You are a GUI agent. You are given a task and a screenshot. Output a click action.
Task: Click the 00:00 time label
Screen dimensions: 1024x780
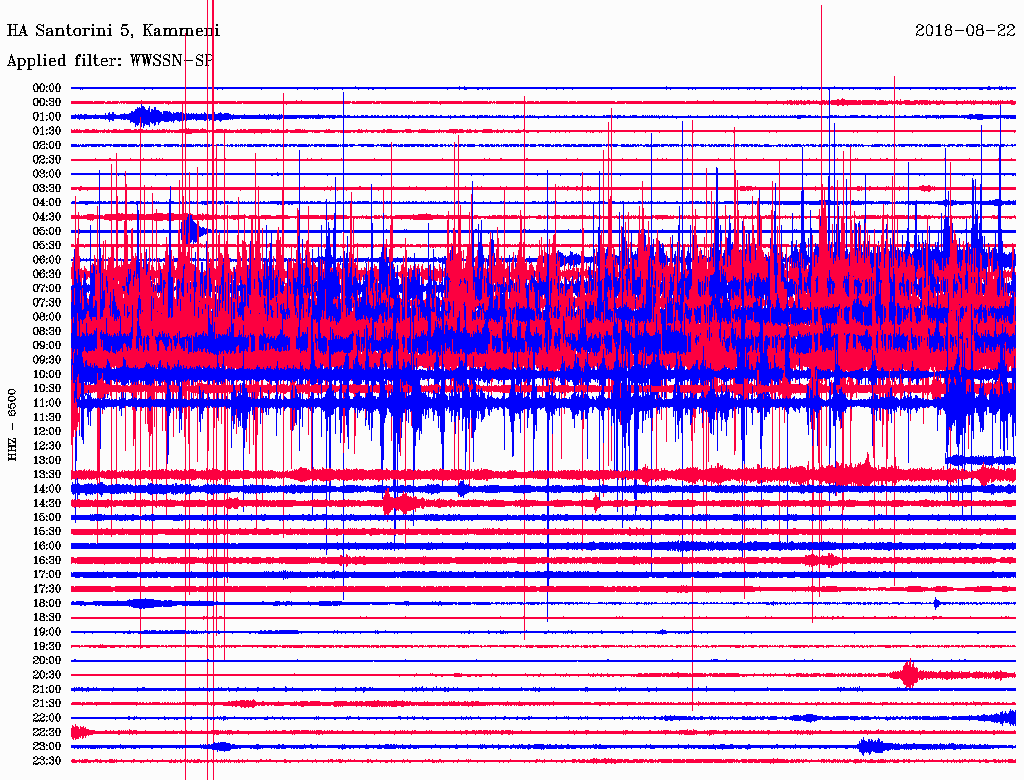click(47, 88)
